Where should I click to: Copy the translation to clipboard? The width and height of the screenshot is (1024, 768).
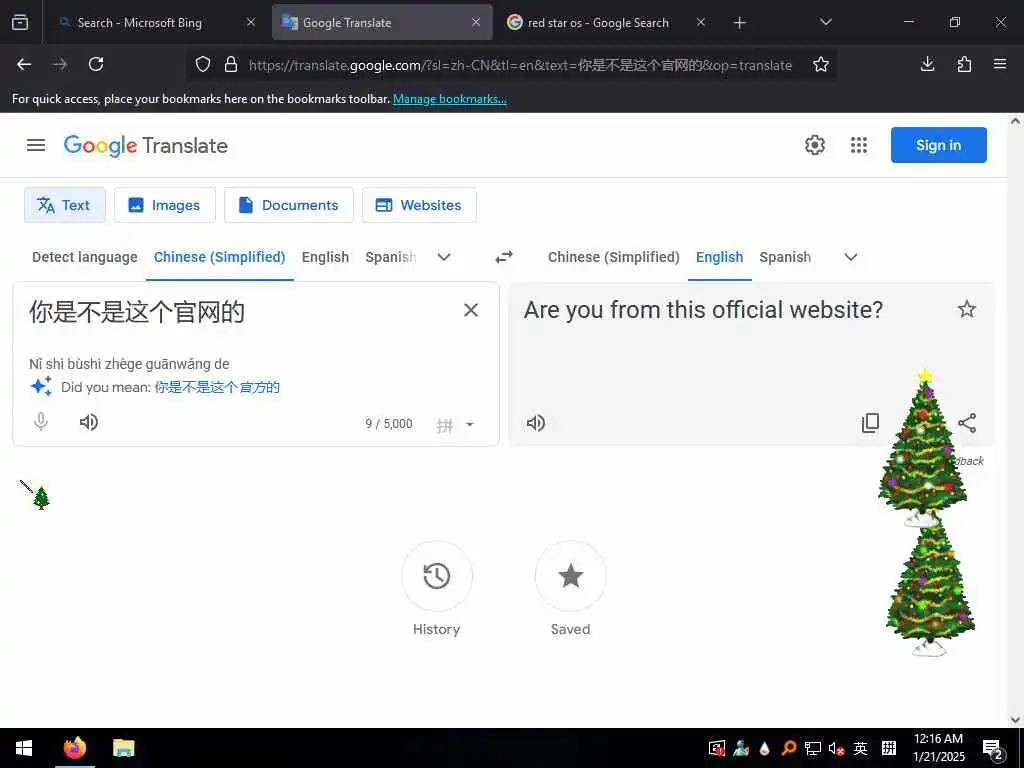click(870, 423)
